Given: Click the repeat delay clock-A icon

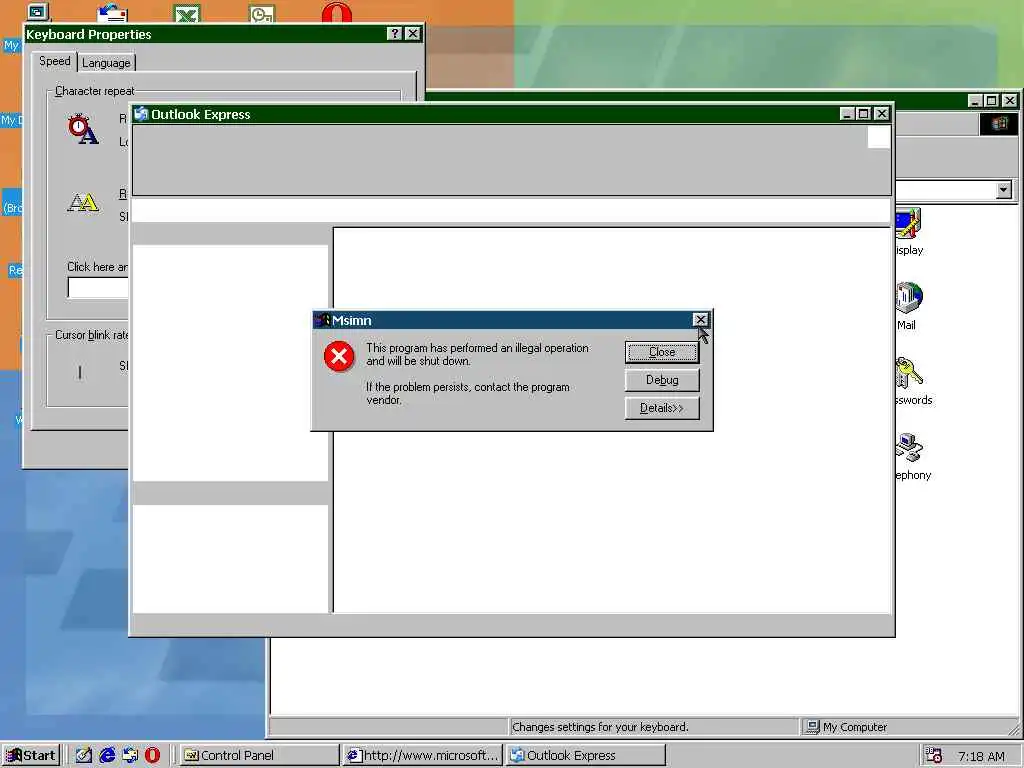Looking at the screenshot, I should click(x=83, y=129).
